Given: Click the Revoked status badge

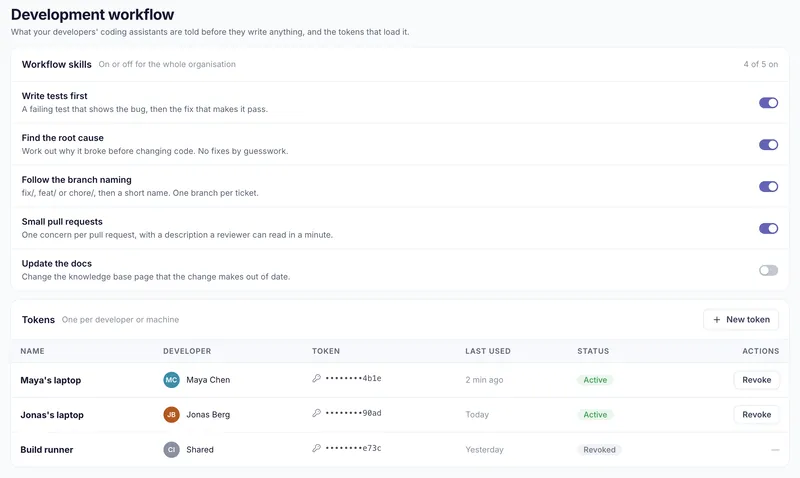Looking at the screenshot, I should tap(599, 449).
